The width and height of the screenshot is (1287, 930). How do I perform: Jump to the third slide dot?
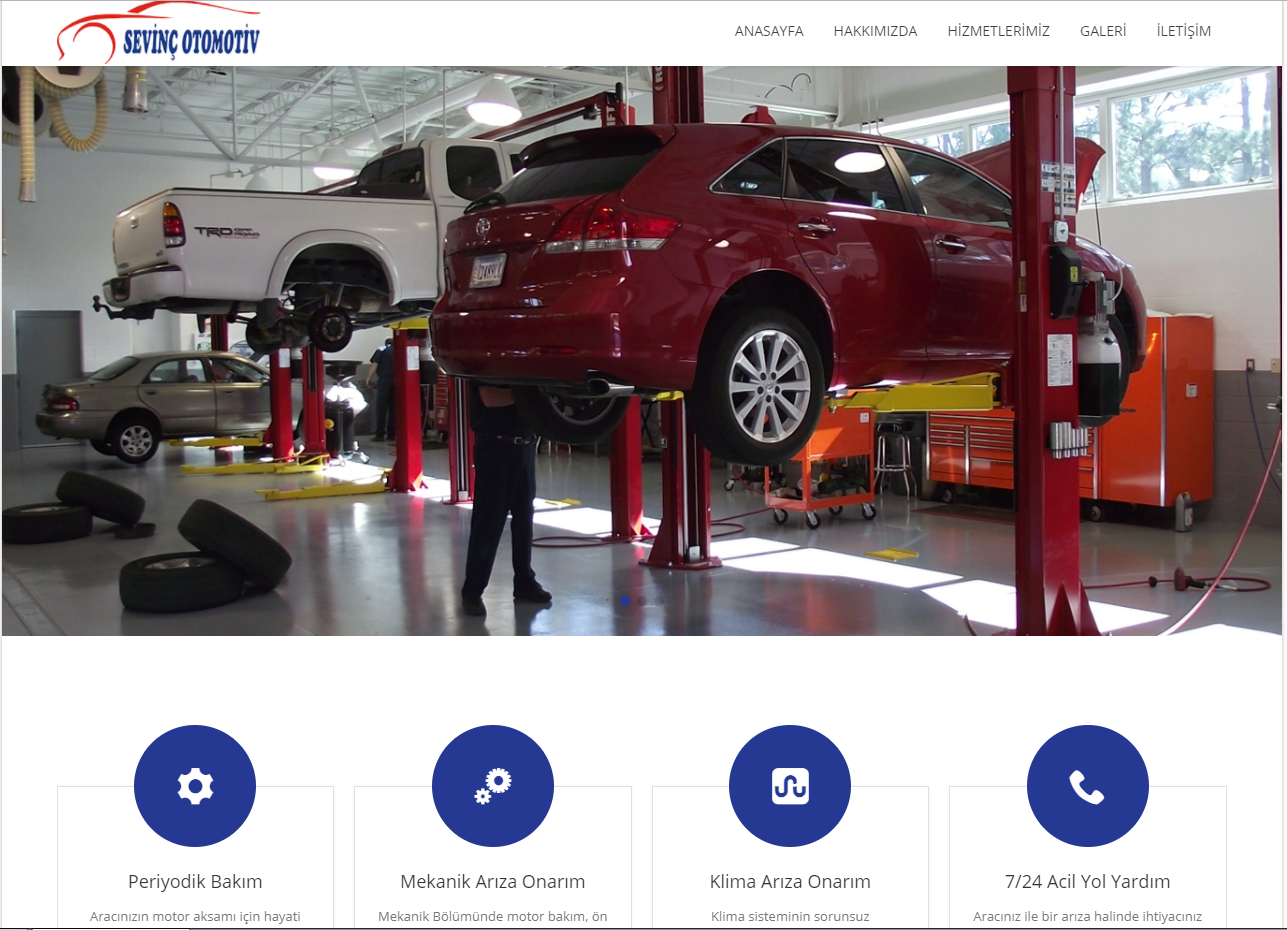(x=659, y=601)
